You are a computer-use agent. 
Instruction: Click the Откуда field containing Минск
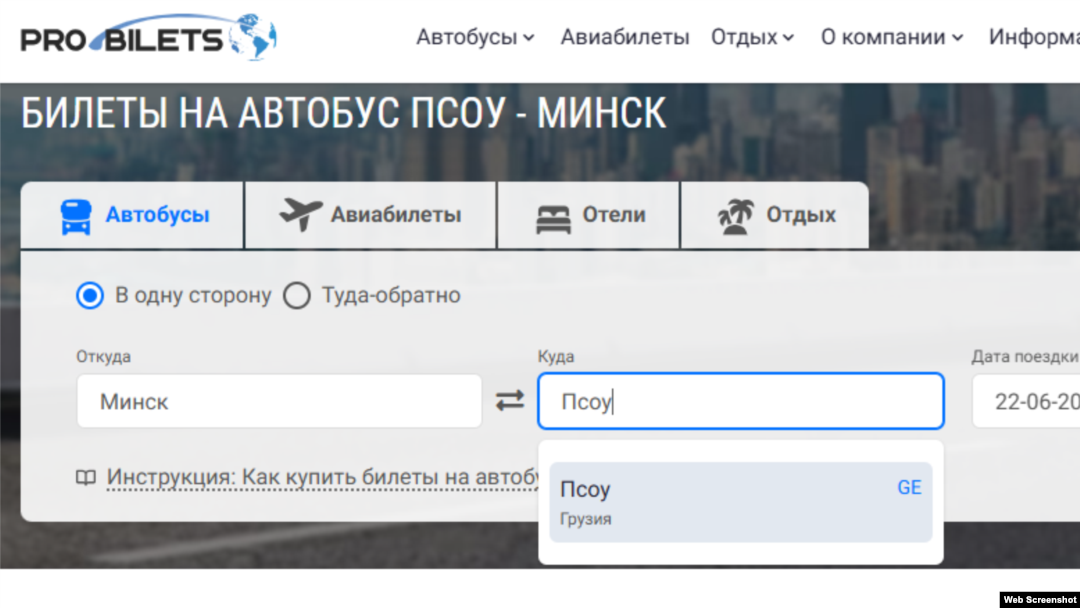point(279,401)
